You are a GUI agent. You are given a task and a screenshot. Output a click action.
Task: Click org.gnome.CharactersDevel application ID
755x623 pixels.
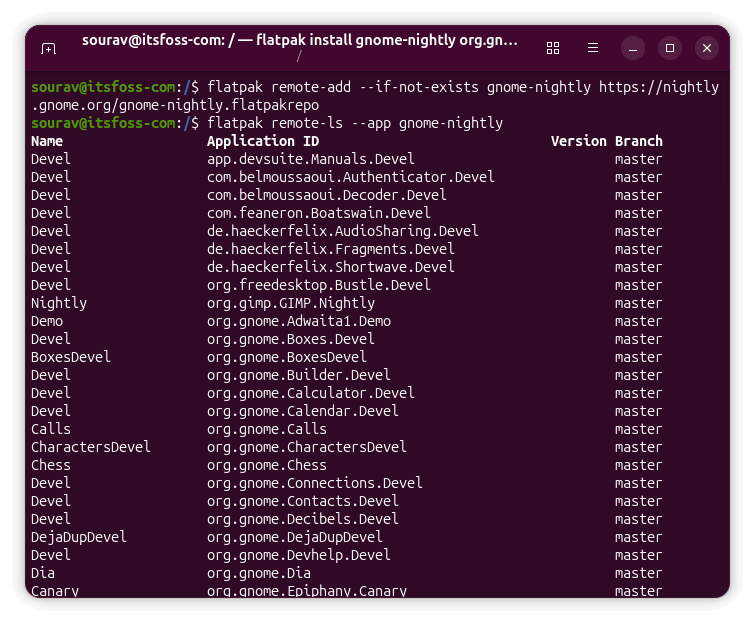(x=307, y=447)
